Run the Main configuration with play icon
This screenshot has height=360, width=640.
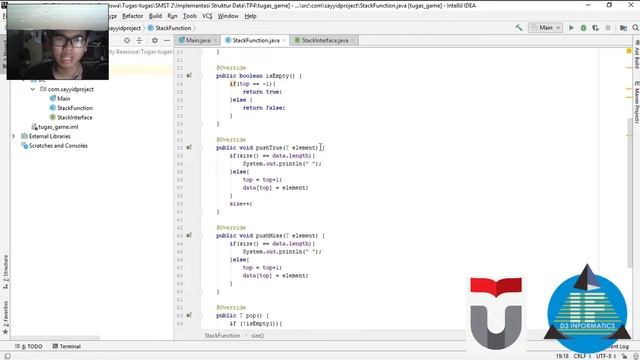571,28
